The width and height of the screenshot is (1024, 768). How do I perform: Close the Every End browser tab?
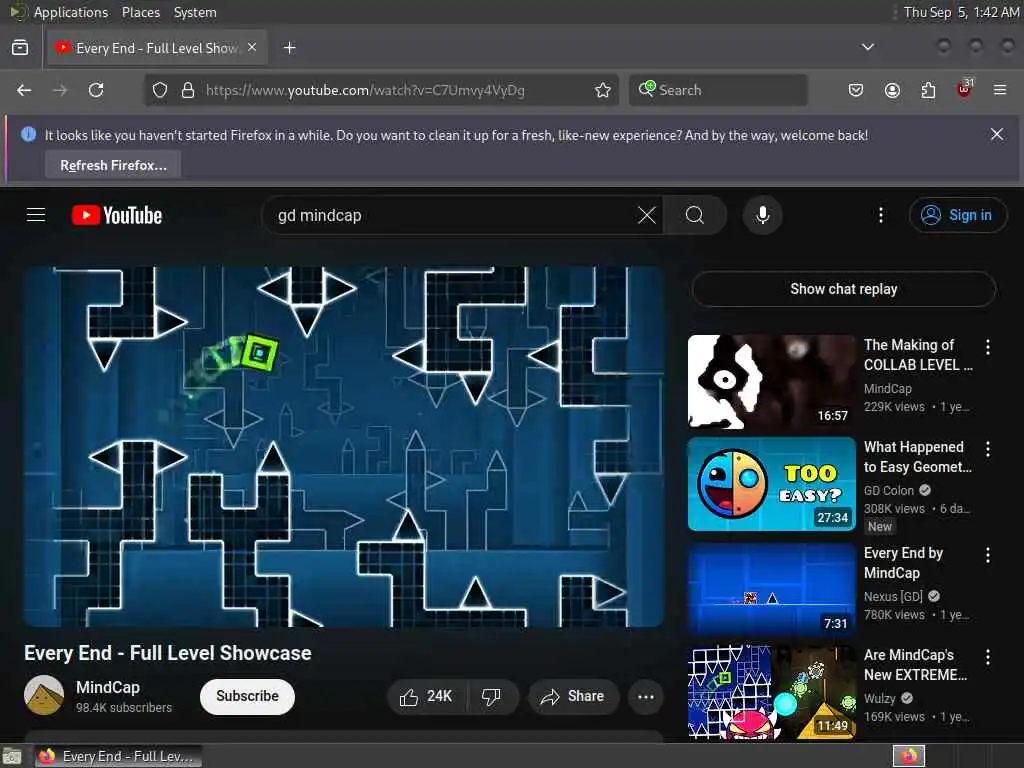click(x=252, y=48)
